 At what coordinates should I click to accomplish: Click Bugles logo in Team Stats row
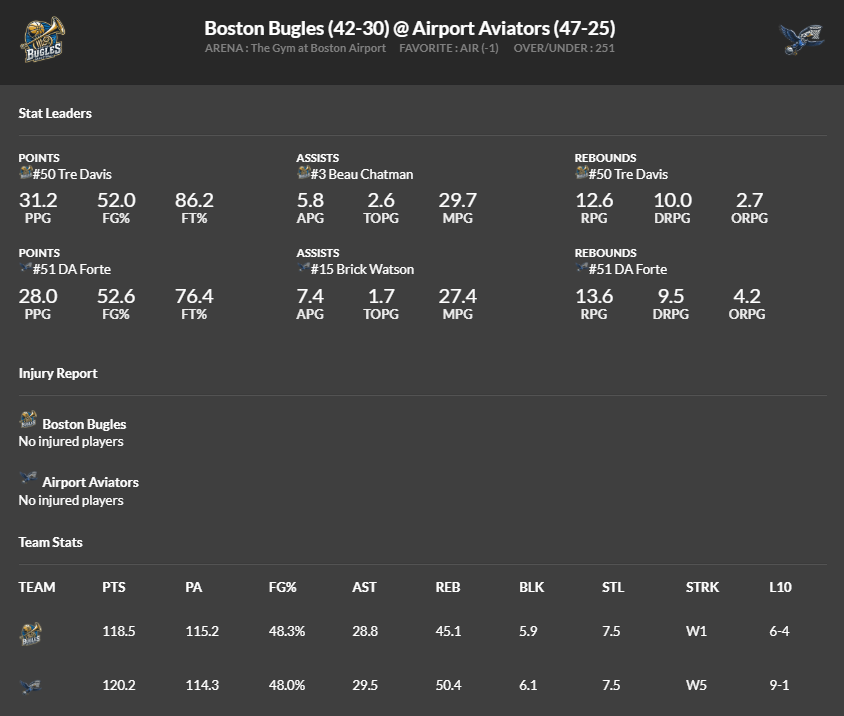click(x=30, y=632)
